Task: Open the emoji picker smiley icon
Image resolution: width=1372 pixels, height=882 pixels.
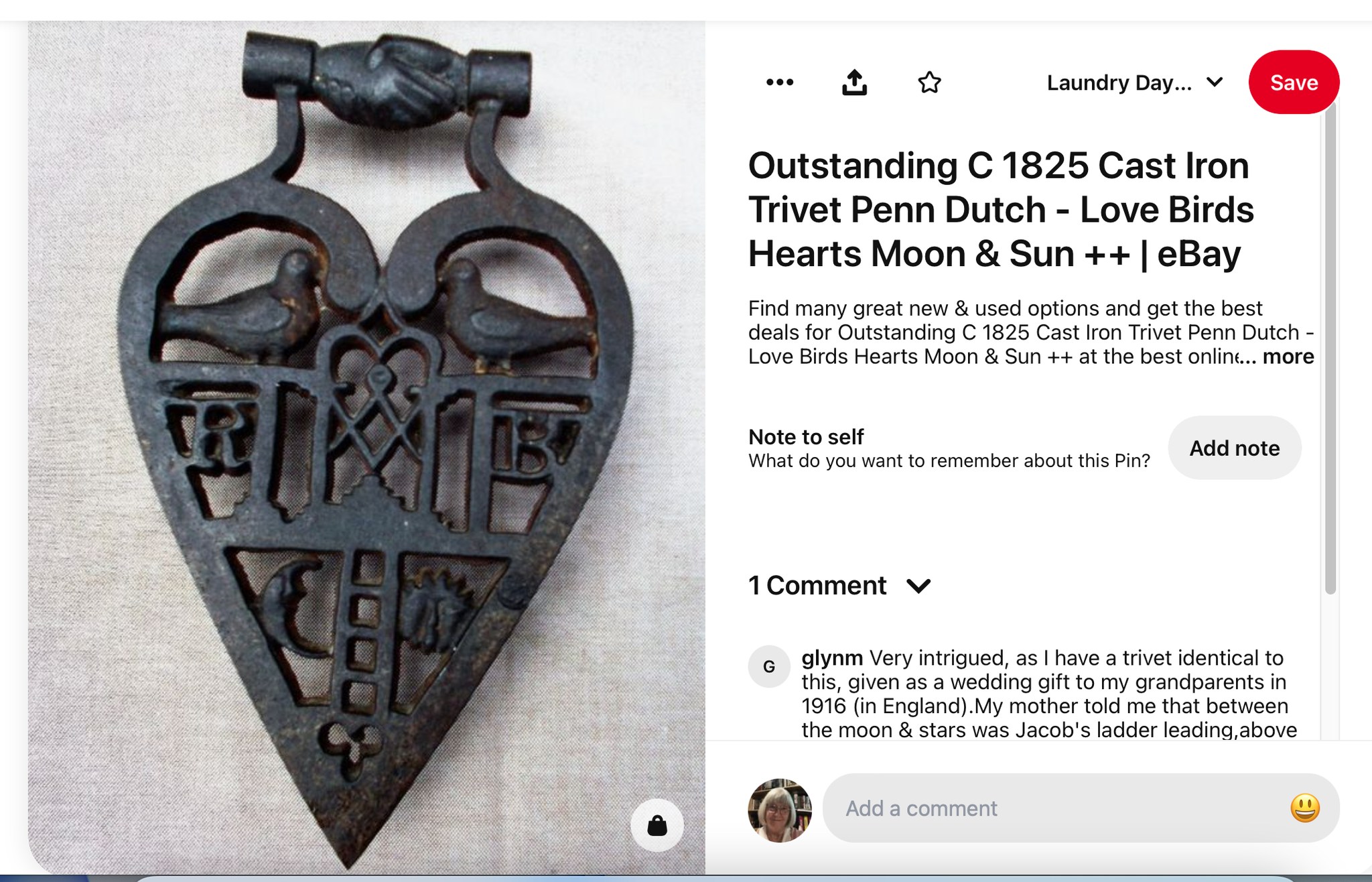Action: pyautogui.click(x=1304, y=808)
